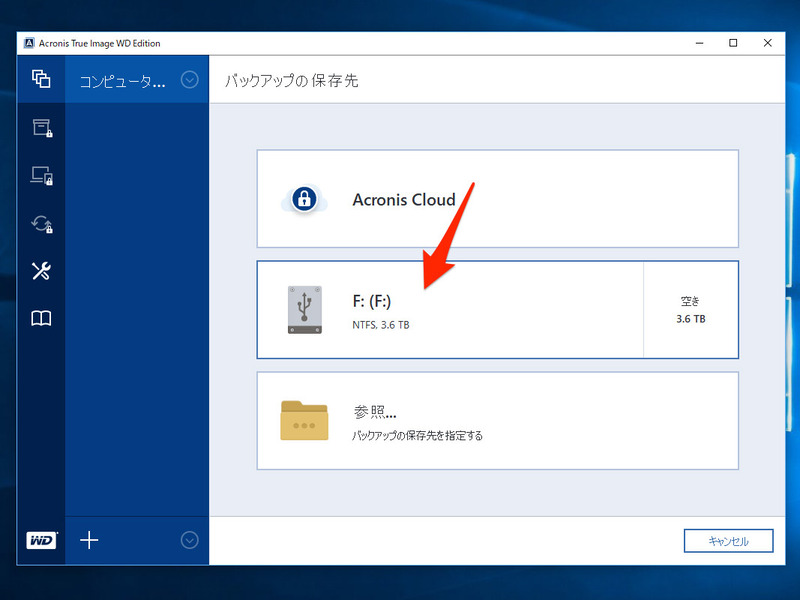Choose Acronis Cloud as backup destination
Image resolution: width=800 pixels, height=600 pixels.
[x=497, y=198]
